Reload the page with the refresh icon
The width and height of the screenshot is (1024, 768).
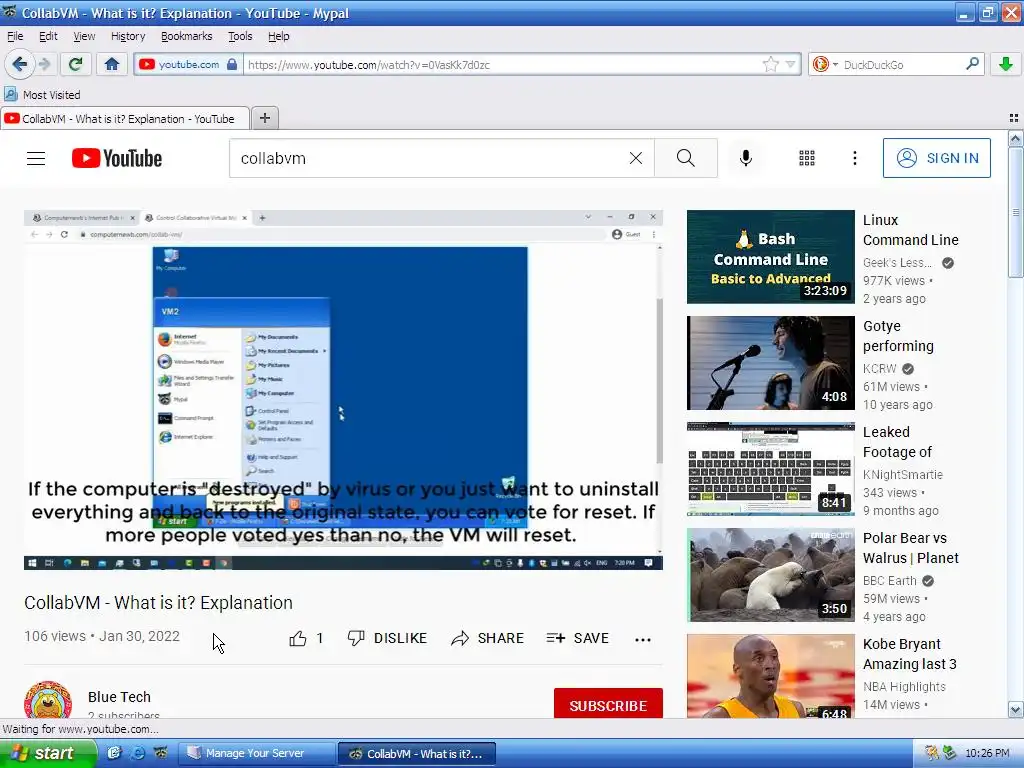[75, 64]
